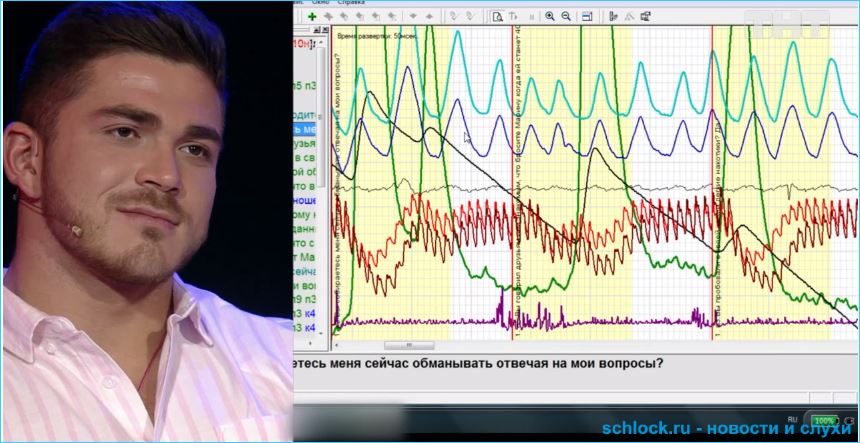Screen dimensions: 860x443
Task: Click the chart scrollbar left arrow
Action: [x=336, y=345]
